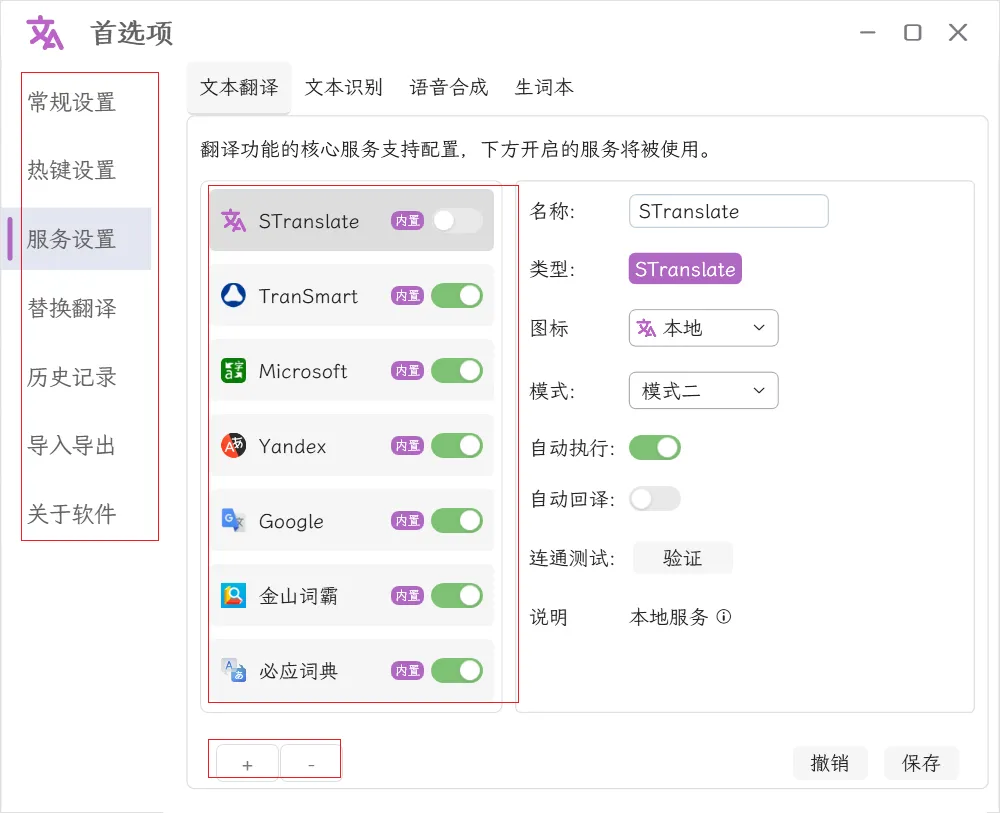Switch to the 文本翻译 tab

[239, 87]
